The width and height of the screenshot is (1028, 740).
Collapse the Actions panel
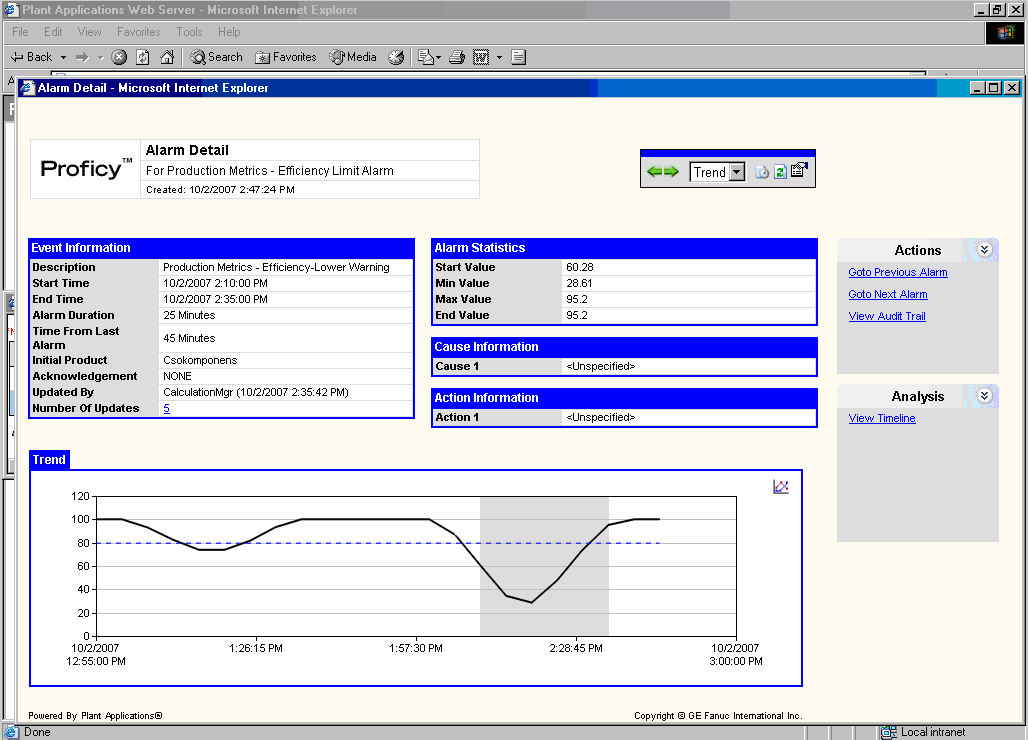point(984,250)
